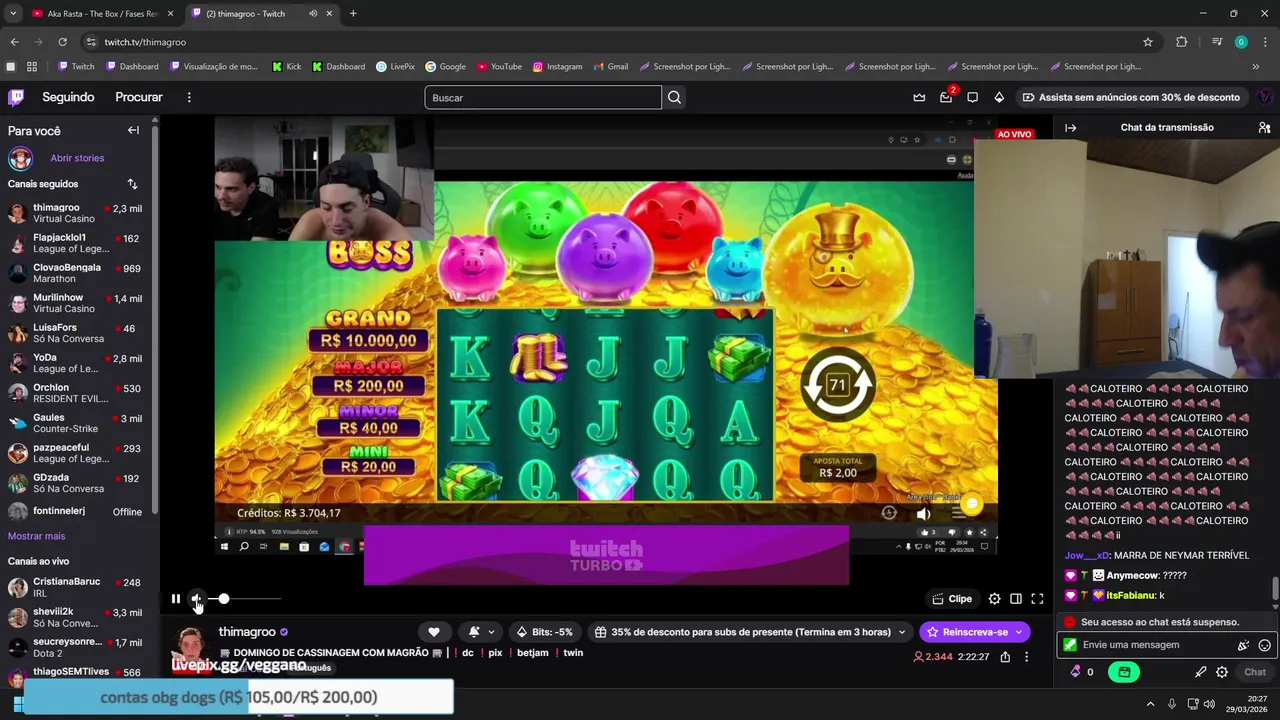Viewport: 1280px width, 720px height.
Task: Toggle theater mode on the player
Action: 1016,599
